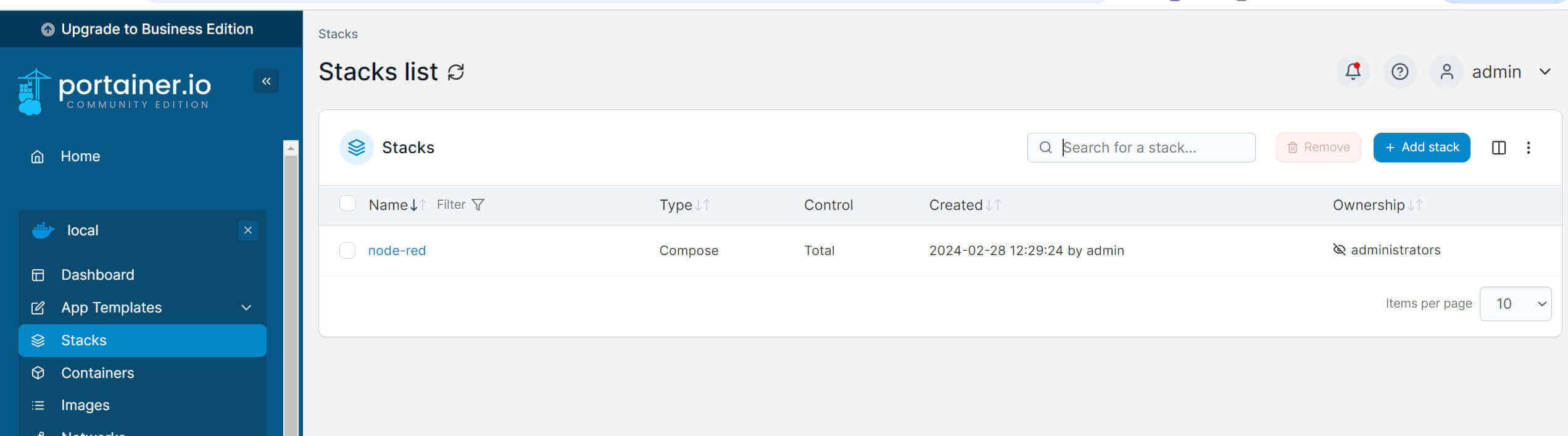Toggle the select-all stacks checkbox
The width and height of the screenshot is (1568, 436).
pos(347,204)
